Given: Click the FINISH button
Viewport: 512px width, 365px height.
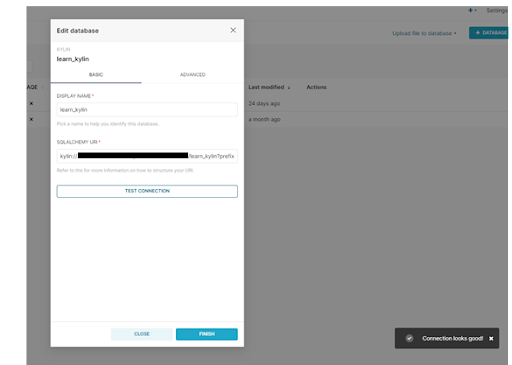Looking at the screenshot, I should [x=207, y=334].
